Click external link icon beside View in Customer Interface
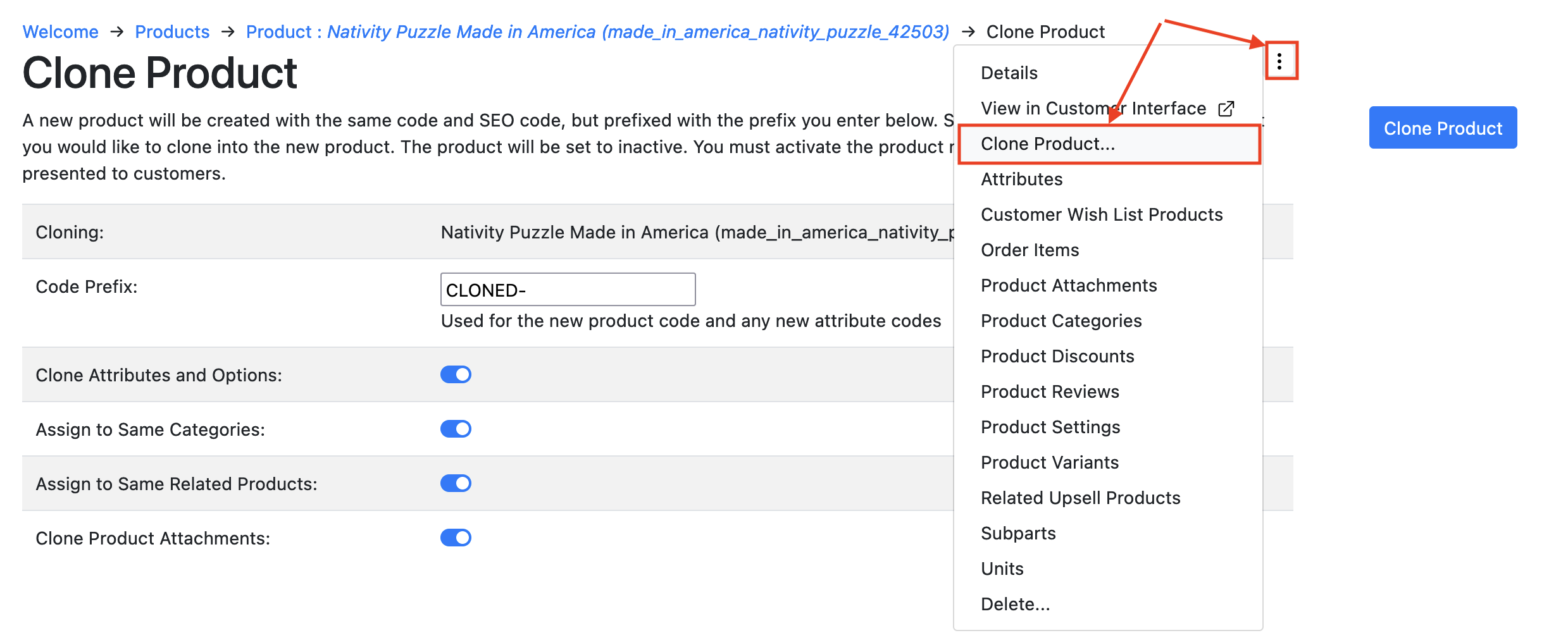 click(x=1226, y=109)
